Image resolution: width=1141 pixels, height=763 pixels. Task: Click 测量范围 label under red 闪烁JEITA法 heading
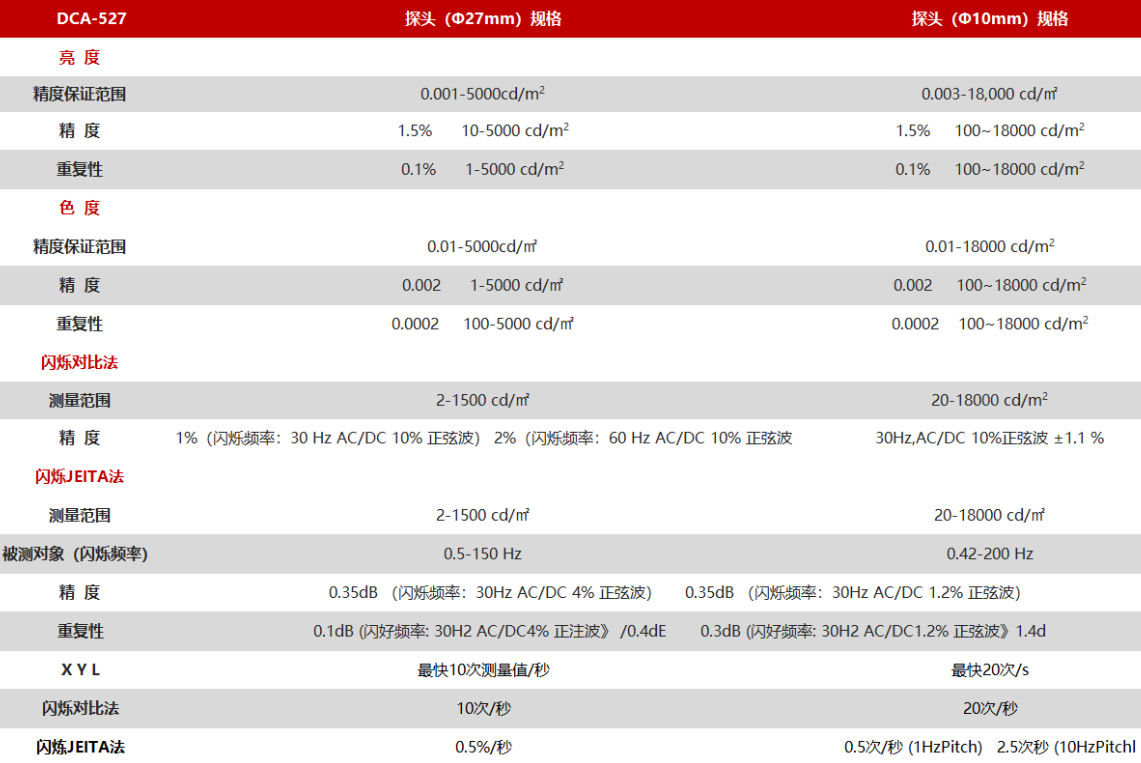click(79, 516)
